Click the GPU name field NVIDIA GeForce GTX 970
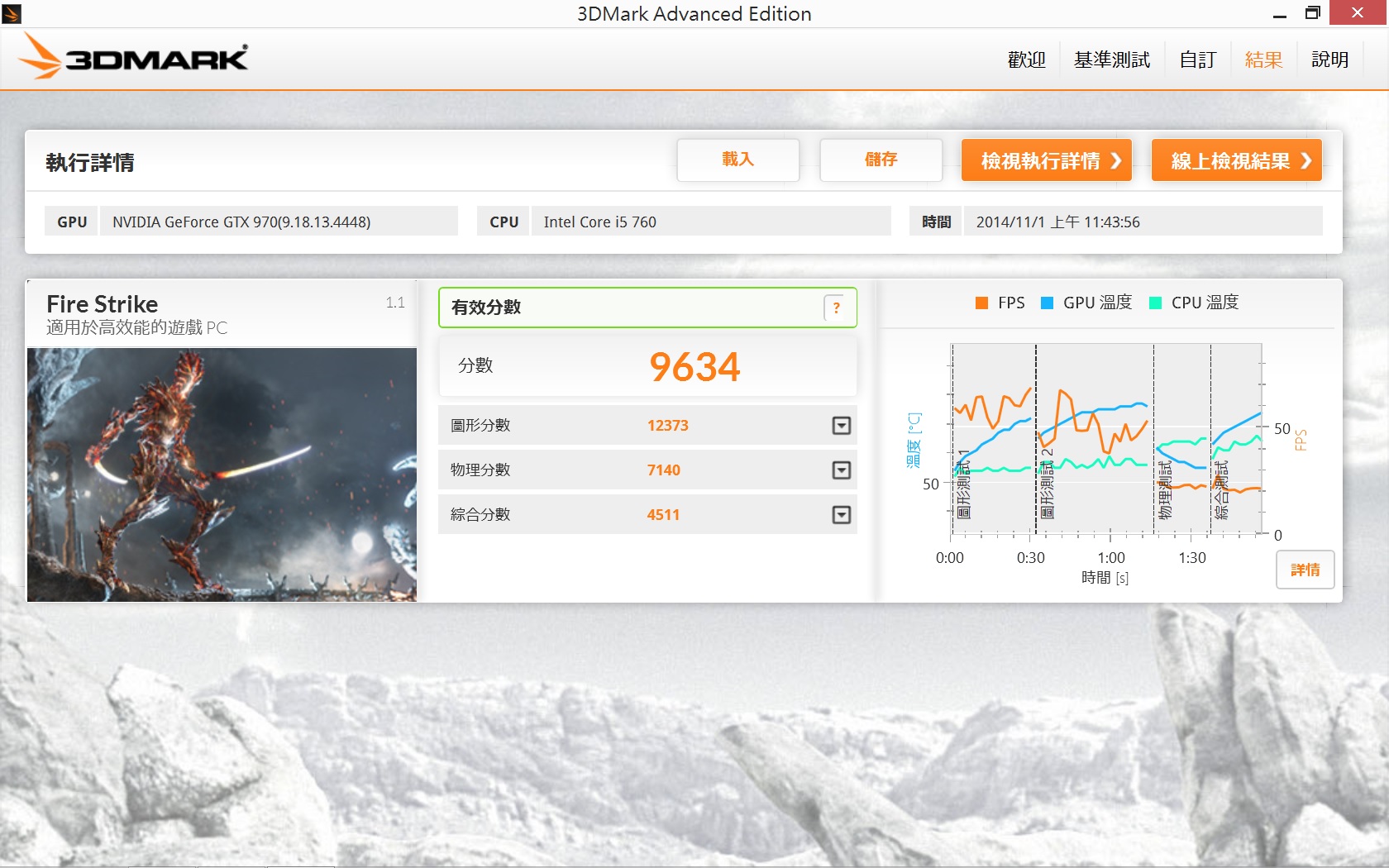 pos(279,222)
